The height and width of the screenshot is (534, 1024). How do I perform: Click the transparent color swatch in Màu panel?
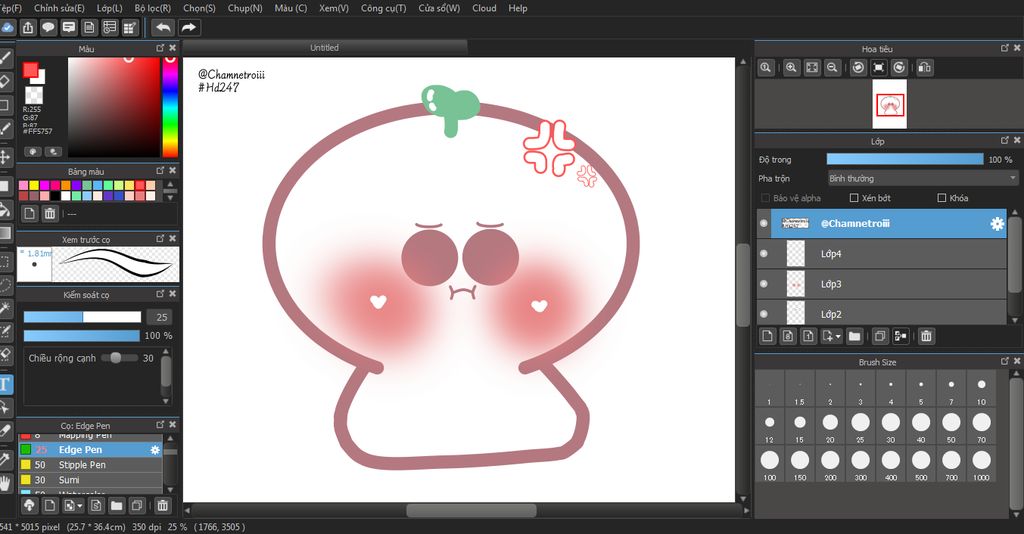pos(33,96)
